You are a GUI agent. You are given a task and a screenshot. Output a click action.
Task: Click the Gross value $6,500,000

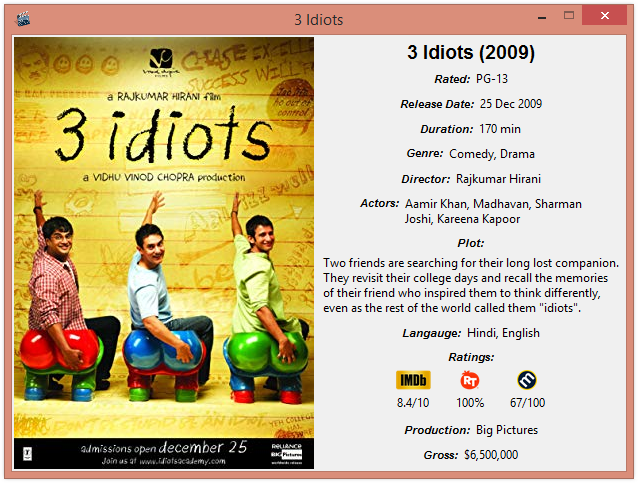(x=491, y=455)
